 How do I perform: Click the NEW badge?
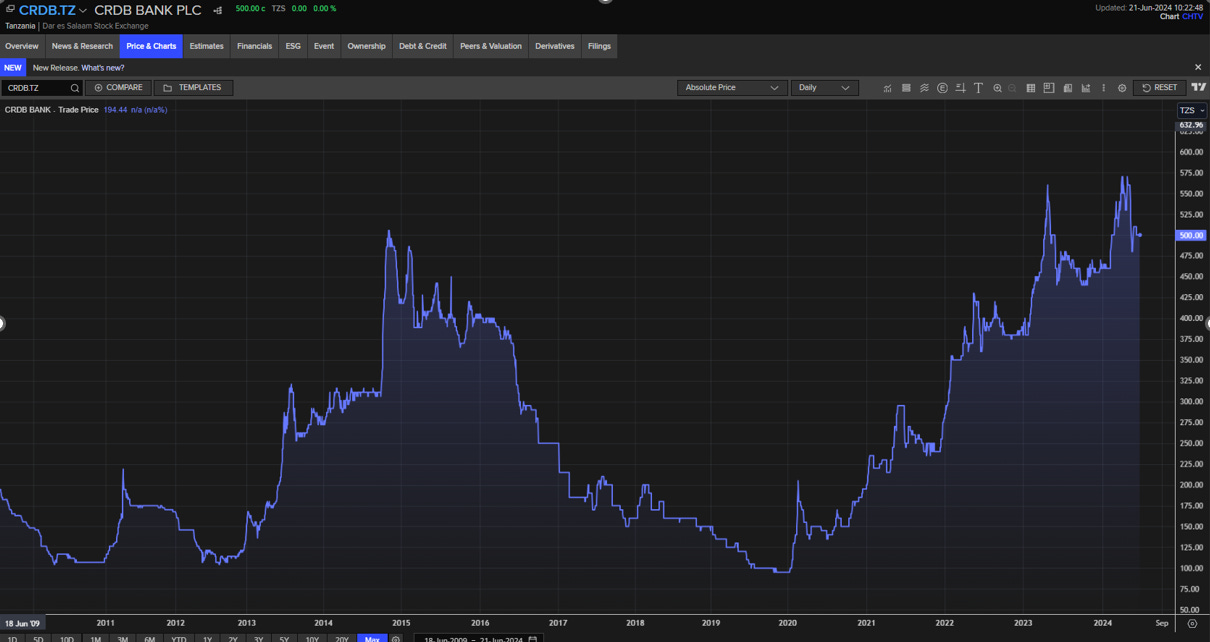(12, 68)
